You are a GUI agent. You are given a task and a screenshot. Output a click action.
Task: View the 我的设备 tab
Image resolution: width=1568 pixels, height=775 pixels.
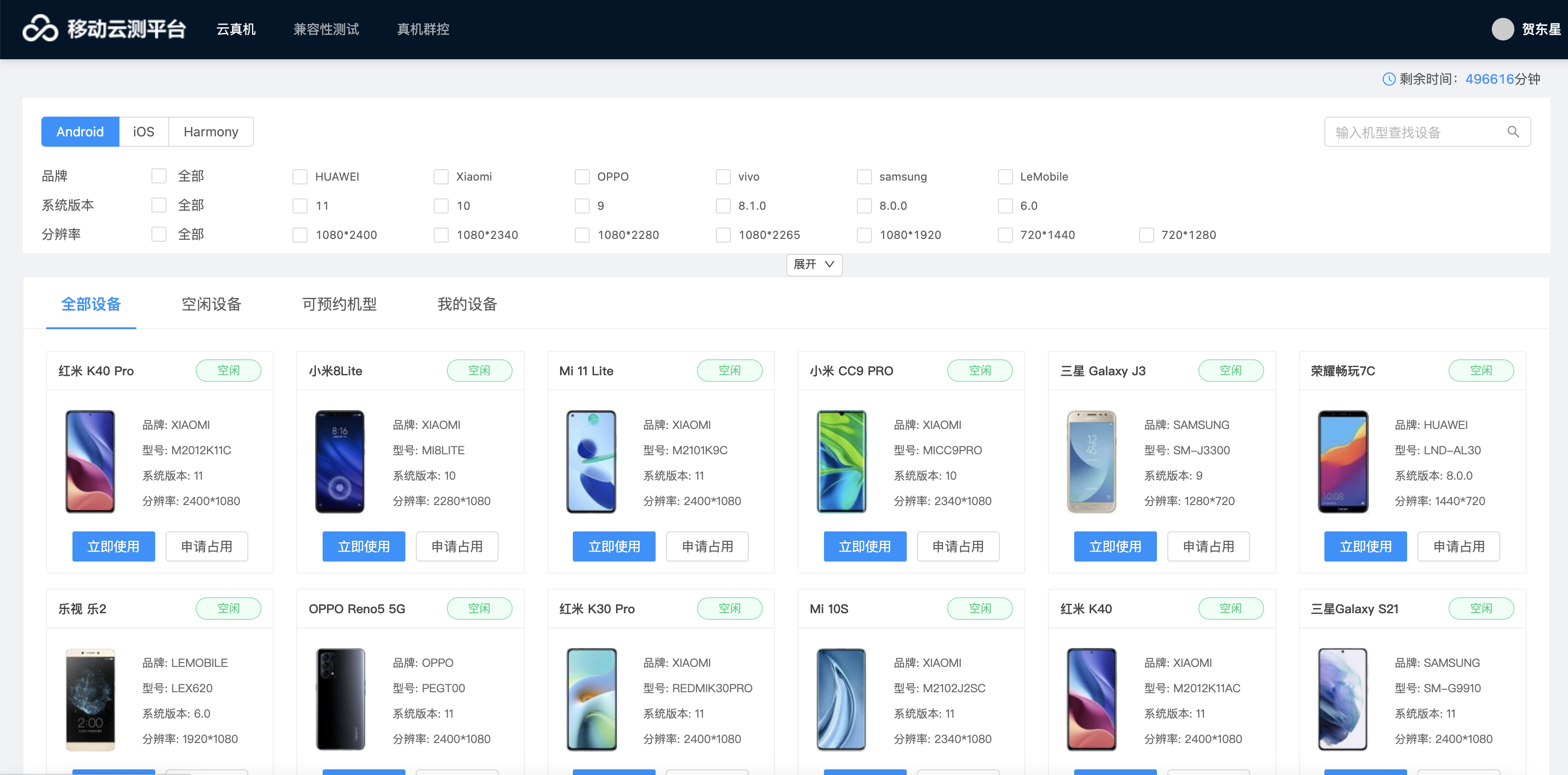467,304
